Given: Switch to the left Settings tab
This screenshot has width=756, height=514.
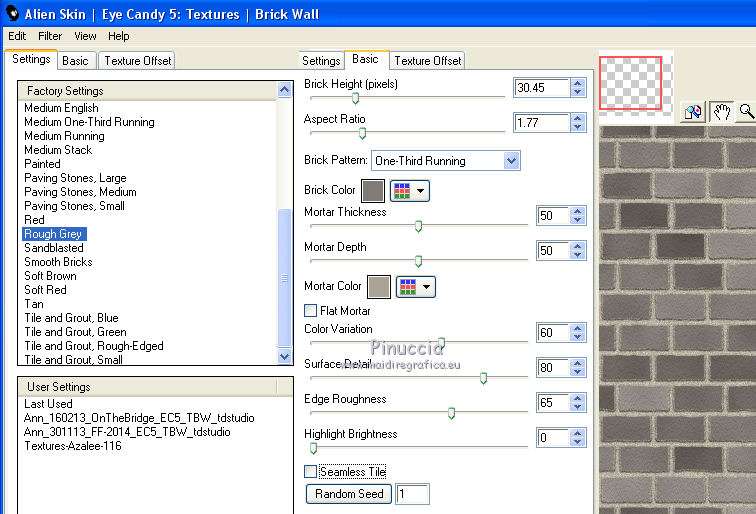Looking at the screenshot, I should tap(31, 59).
